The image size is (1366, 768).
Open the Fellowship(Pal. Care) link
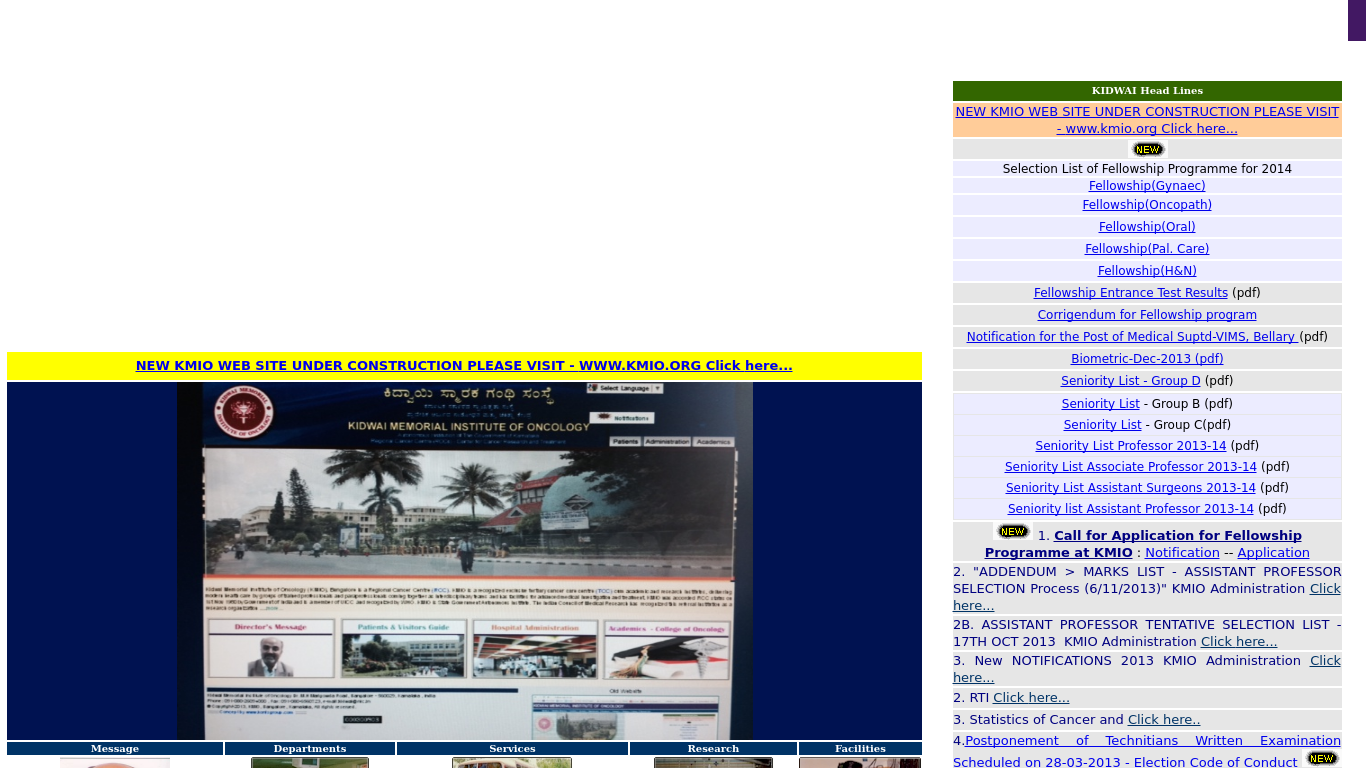tap(1147, 249)
